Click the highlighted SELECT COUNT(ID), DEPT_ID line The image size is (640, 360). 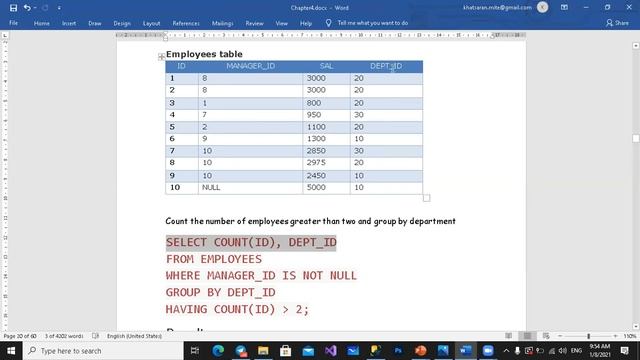[x=251, y=242]
